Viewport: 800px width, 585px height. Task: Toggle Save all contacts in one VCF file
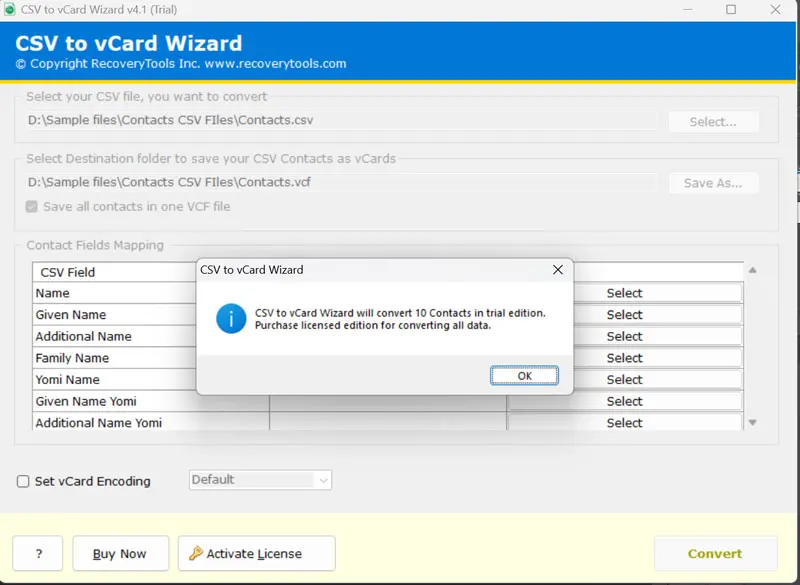(x=32, y=206)
